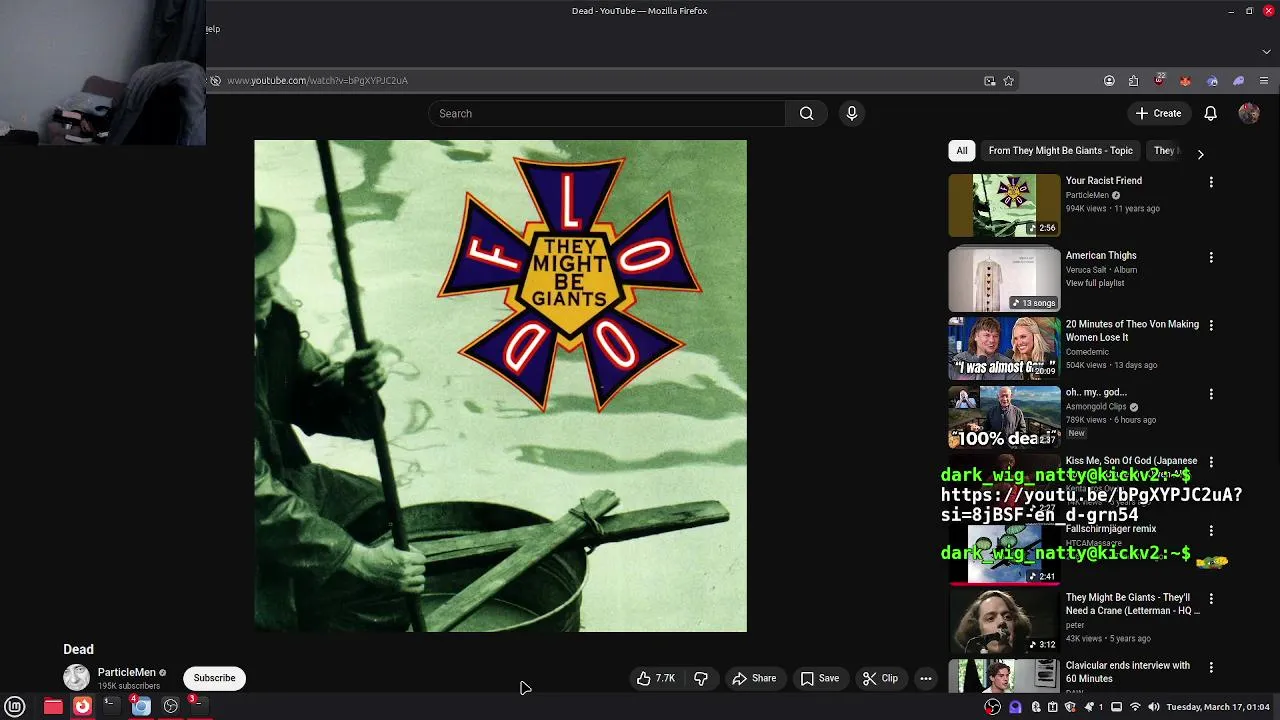The width and height of the screenshot is (1280, 720).
Task: Open the OBS tray icon
Action: point(992,707)
